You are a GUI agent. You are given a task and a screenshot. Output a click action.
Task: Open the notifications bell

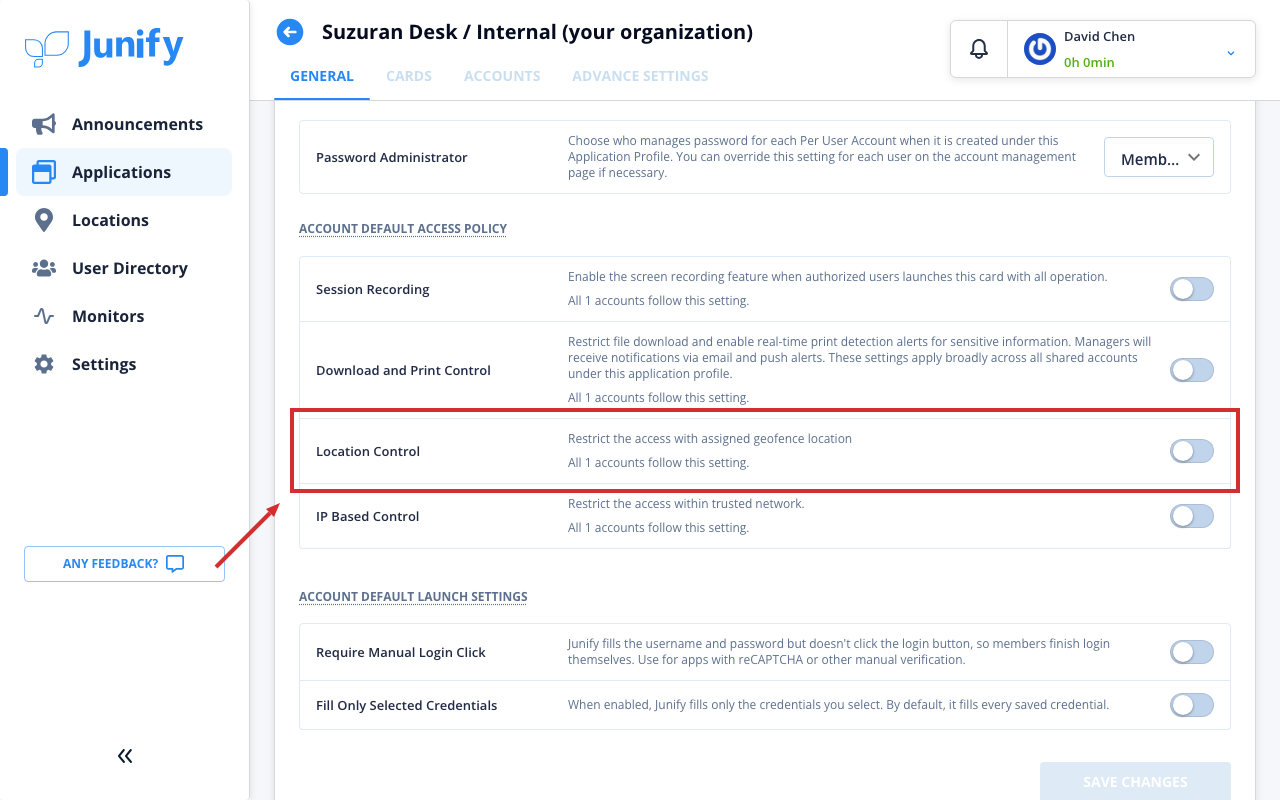(979, 49)
